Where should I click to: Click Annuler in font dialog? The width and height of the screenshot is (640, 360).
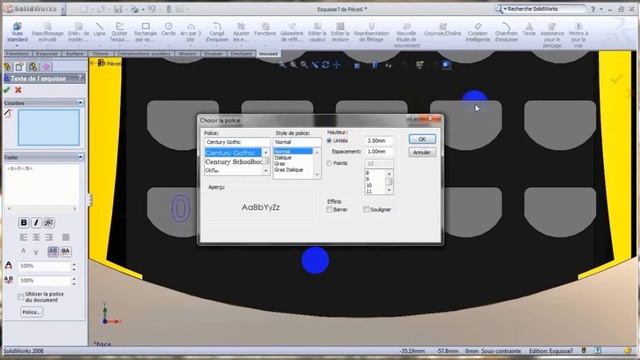point(422,152)
